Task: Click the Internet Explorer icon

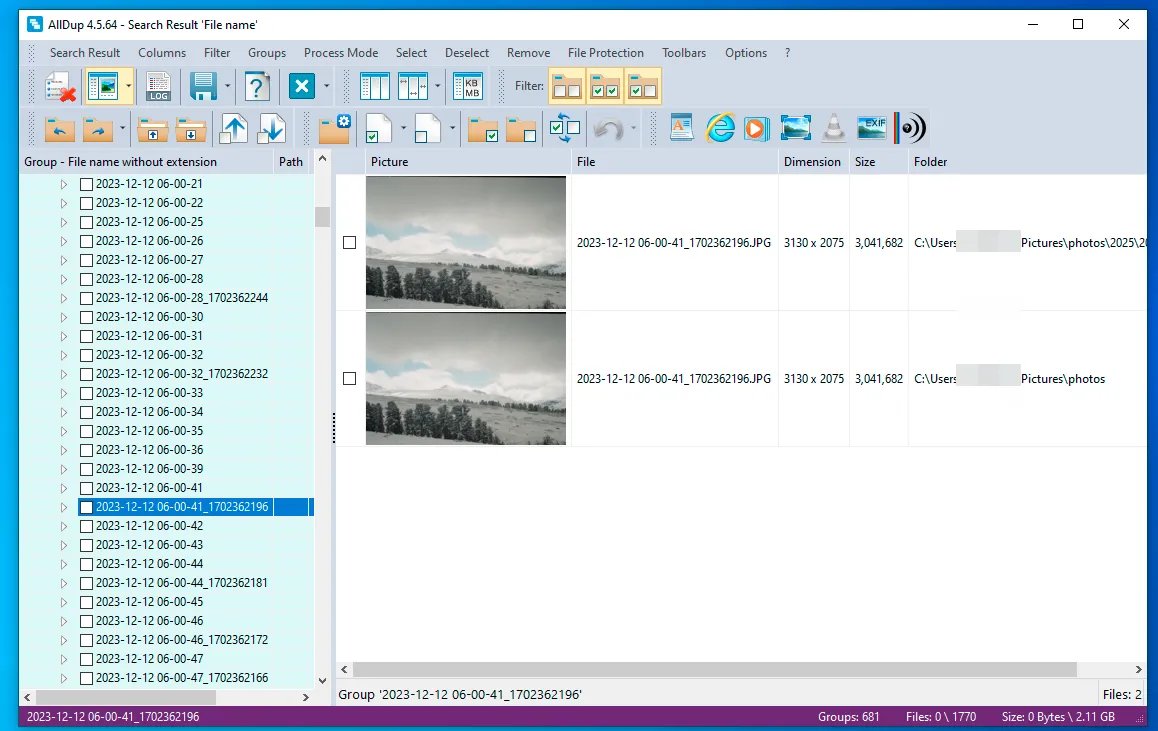Action: [720, 128]
